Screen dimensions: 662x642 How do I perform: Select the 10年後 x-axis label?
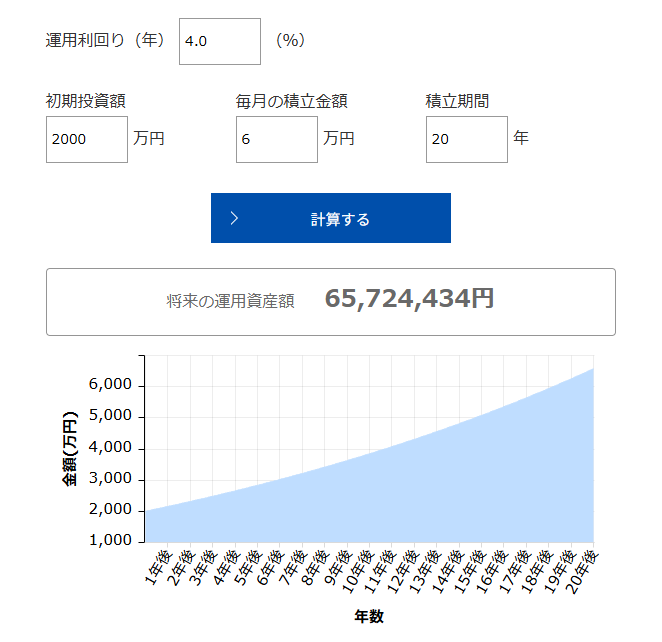click(355, 572)
